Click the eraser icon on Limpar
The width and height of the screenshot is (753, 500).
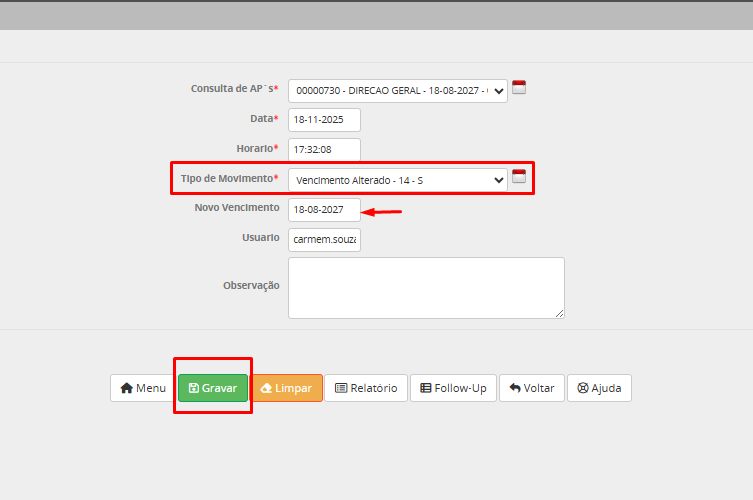pyautogui.click(x=266, y=388)
